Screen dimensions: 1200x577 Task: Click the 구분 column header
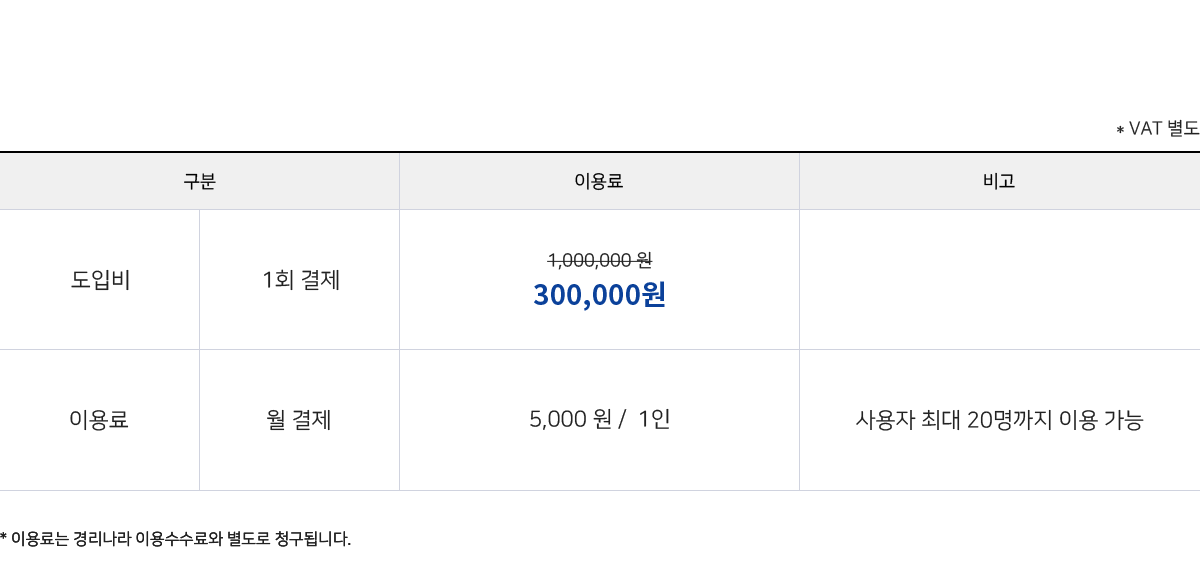(x=199, y=181)
